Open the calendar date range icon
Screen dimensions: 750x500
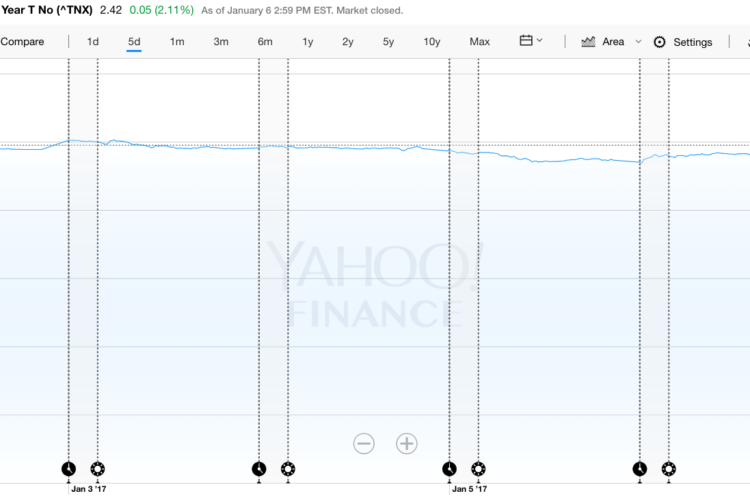[x=526, y=41]
